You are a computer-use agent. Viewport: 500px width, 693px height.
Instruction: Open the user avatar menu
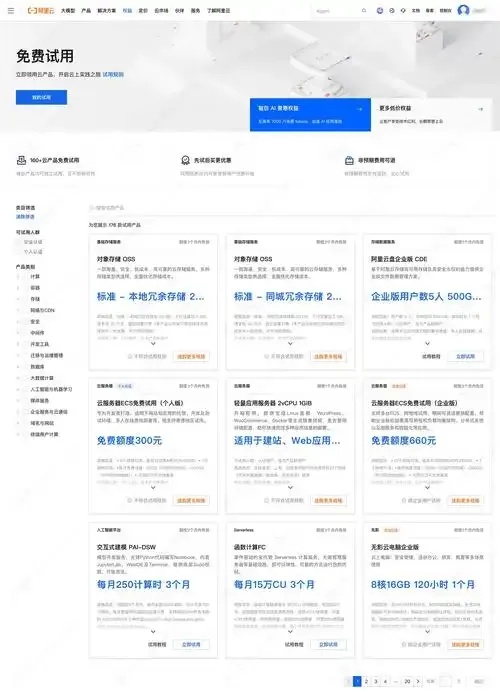click(x=463, y=10)
